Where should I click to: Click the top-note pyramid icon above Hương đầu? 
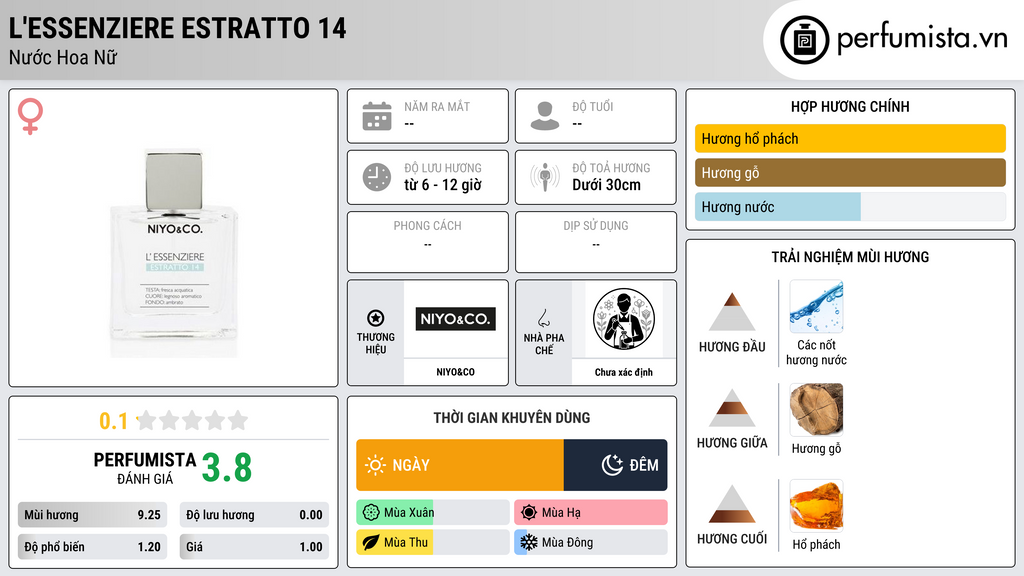(732, 312)
